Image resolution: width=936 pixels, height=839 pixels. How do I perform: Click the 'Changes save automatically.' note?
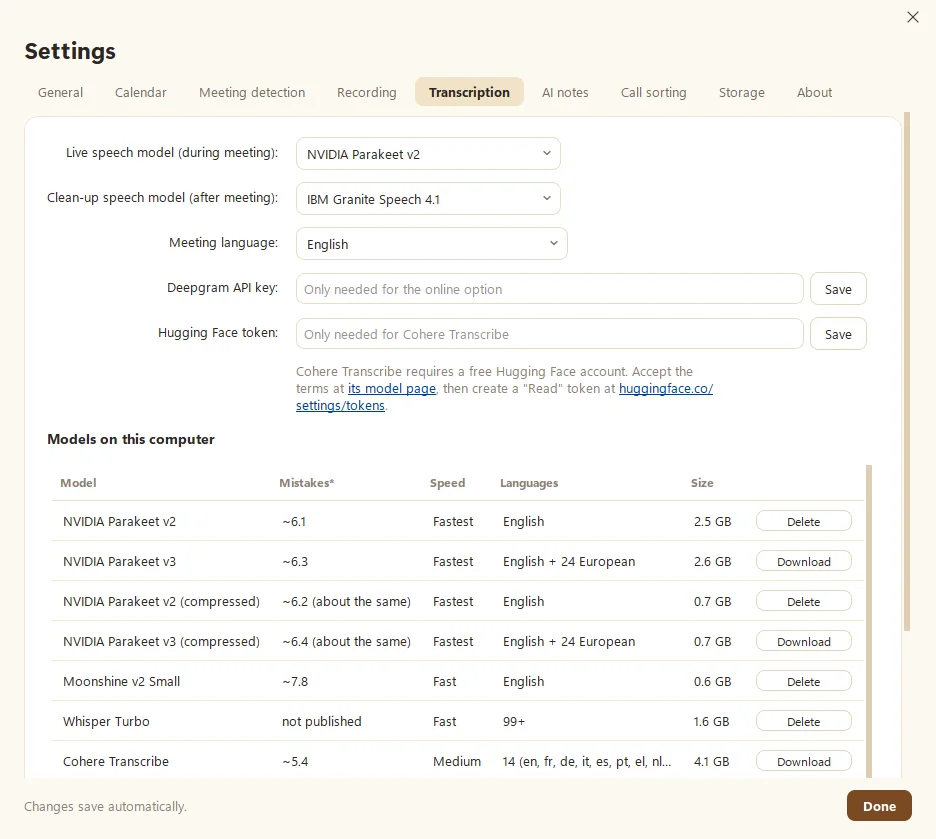(x=105, y=806)
